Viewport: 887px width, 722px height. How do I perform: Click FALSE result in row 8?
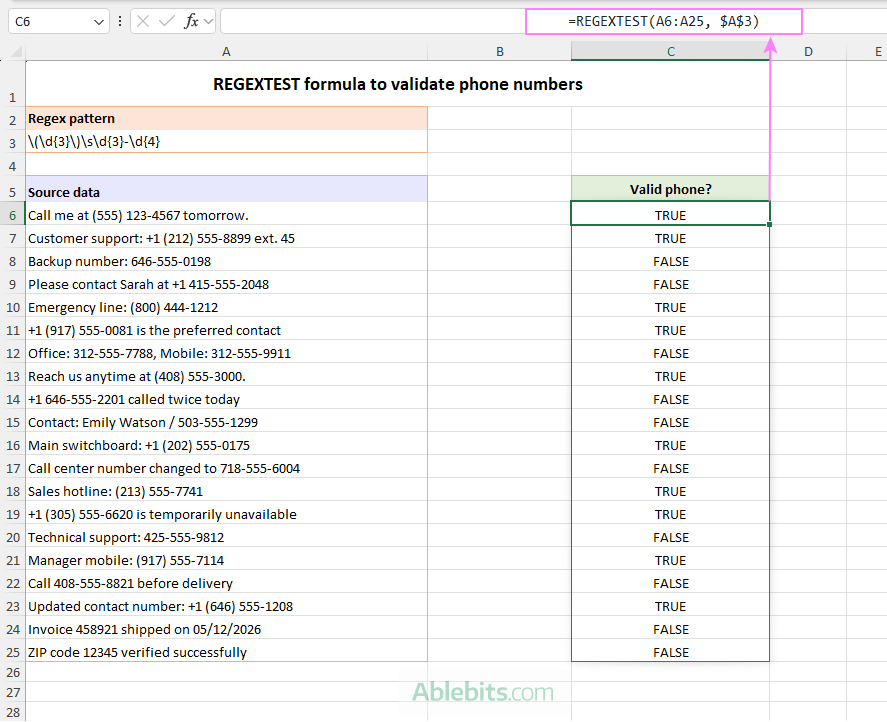point(670,261)
